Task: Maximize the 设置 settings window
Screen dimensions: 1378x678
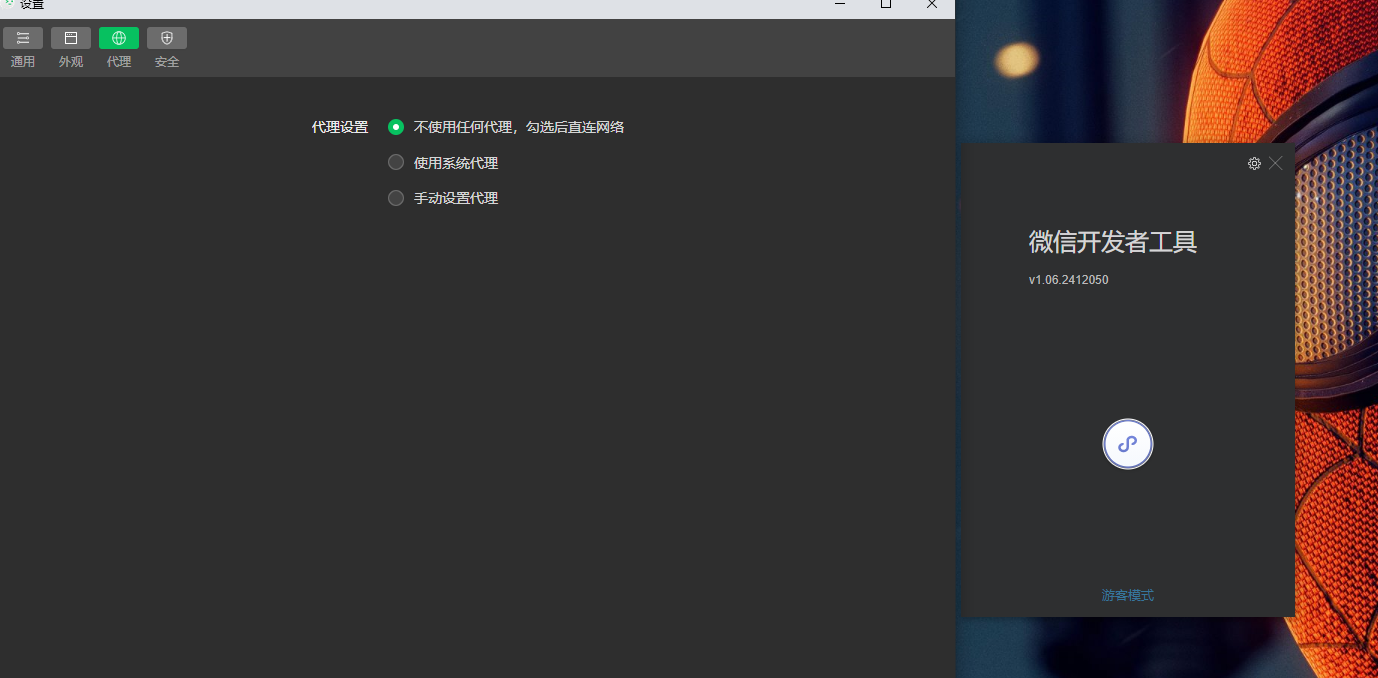Action: click(x=886, y=4)
